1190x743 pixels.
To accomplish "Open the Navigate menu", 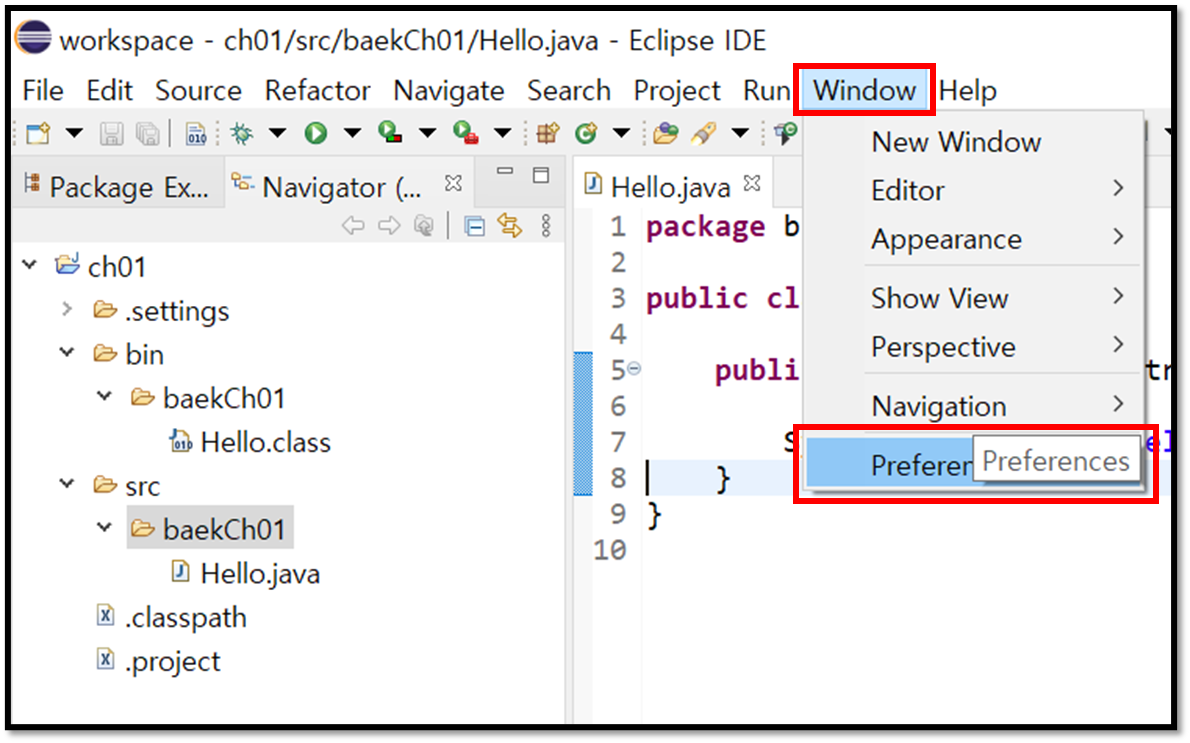I will coord(449,90).
